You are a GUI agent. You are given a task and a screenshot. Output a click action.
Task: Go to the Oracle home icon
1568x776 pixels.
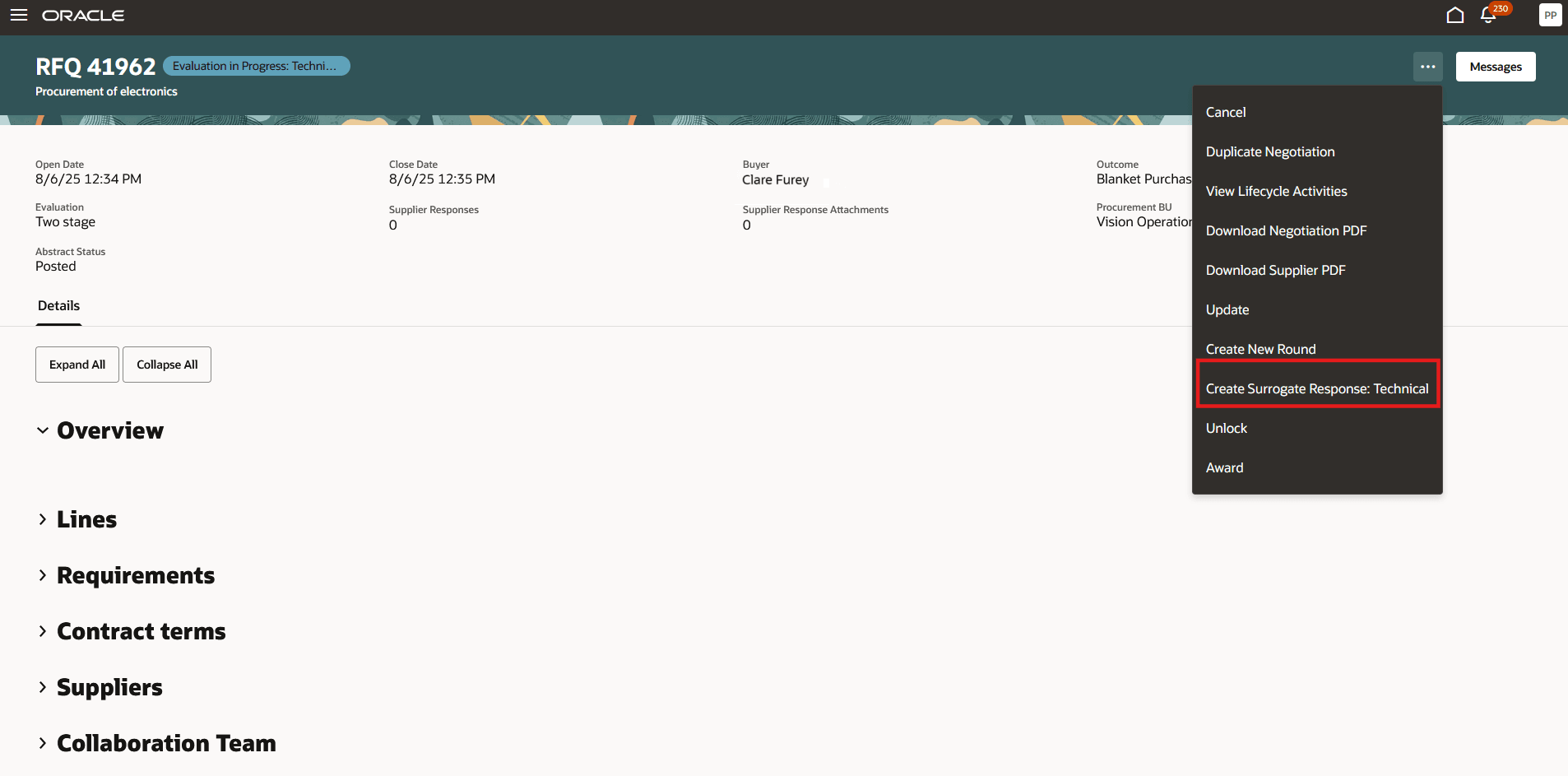(x=1454, y=15)
